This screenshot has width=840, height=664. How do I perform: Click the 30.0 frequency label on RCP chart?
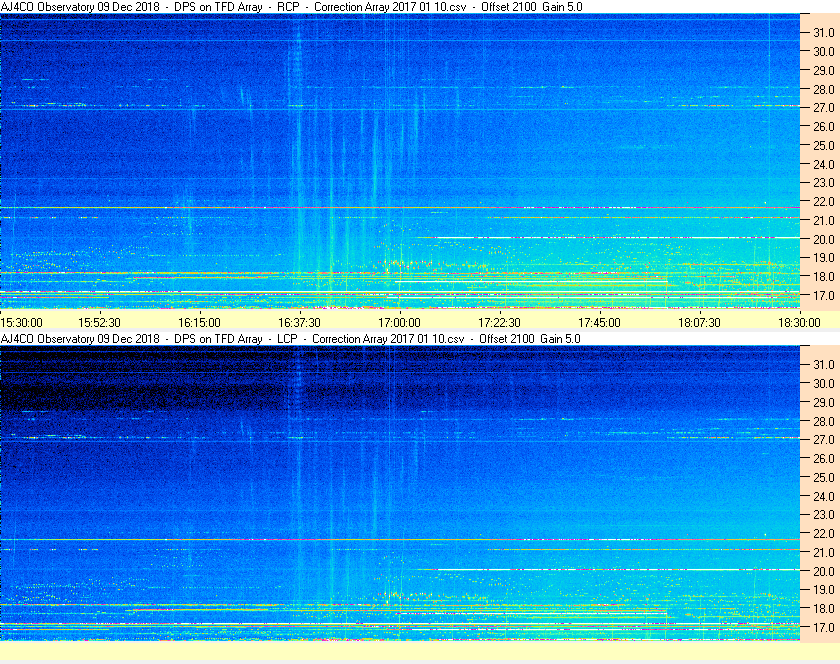coord(824,51)
